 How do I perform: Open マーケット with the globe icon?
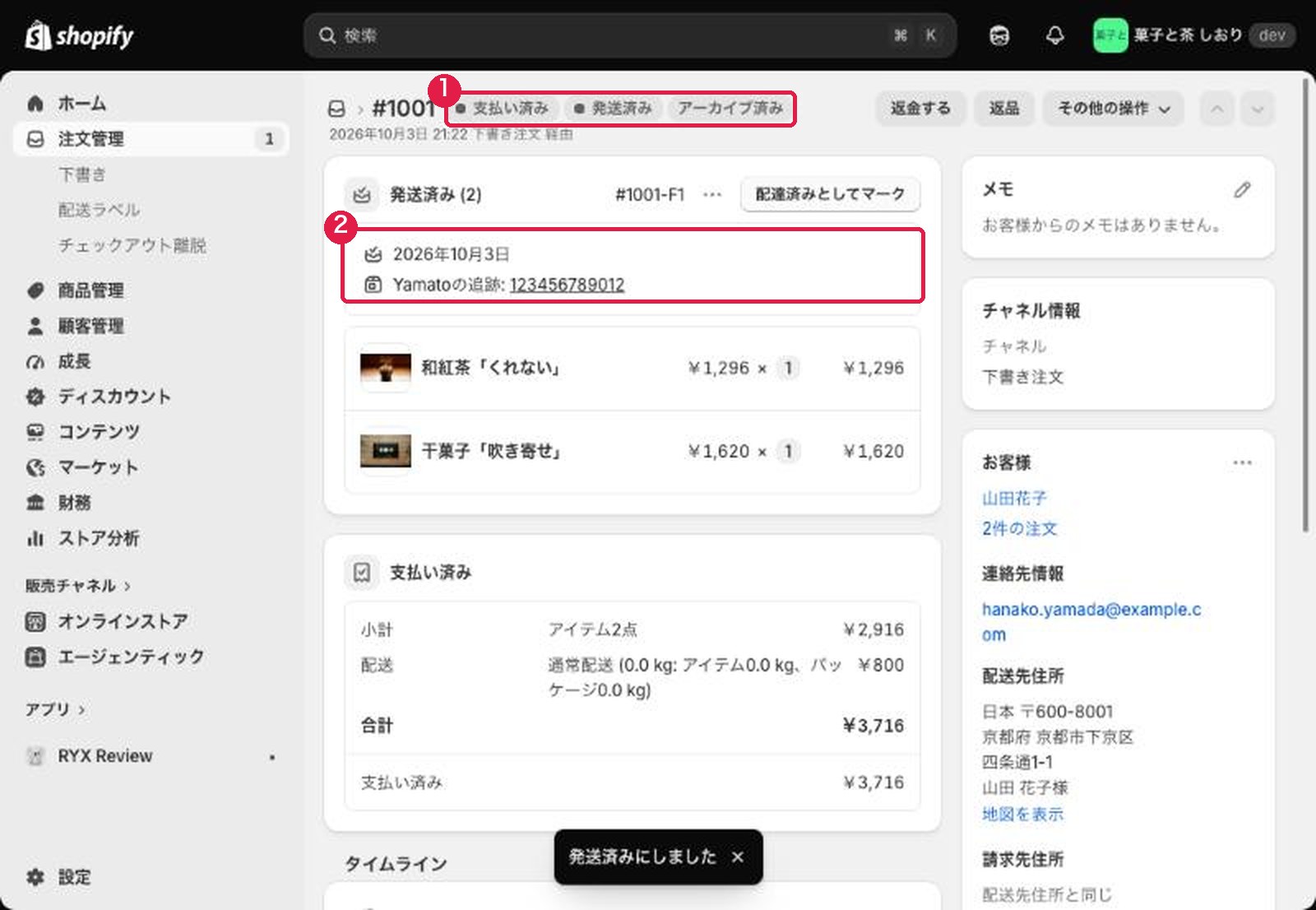click(151, 467)
